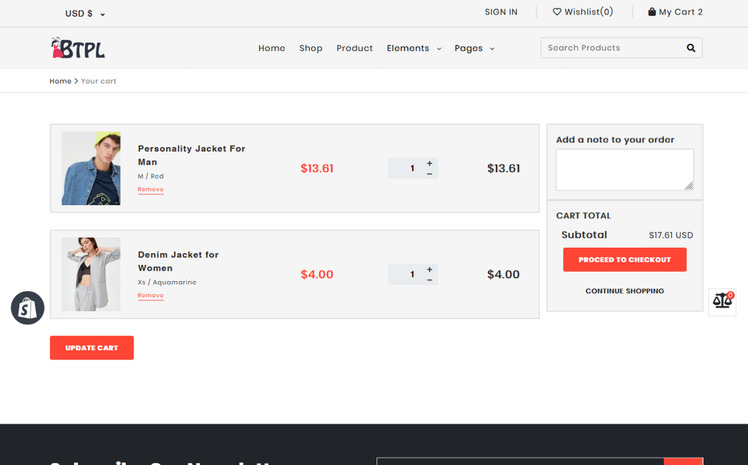748x465 pixels.
Task: Remove Personality Jacket For Man from cart
Action: click(x=151, y=189)
